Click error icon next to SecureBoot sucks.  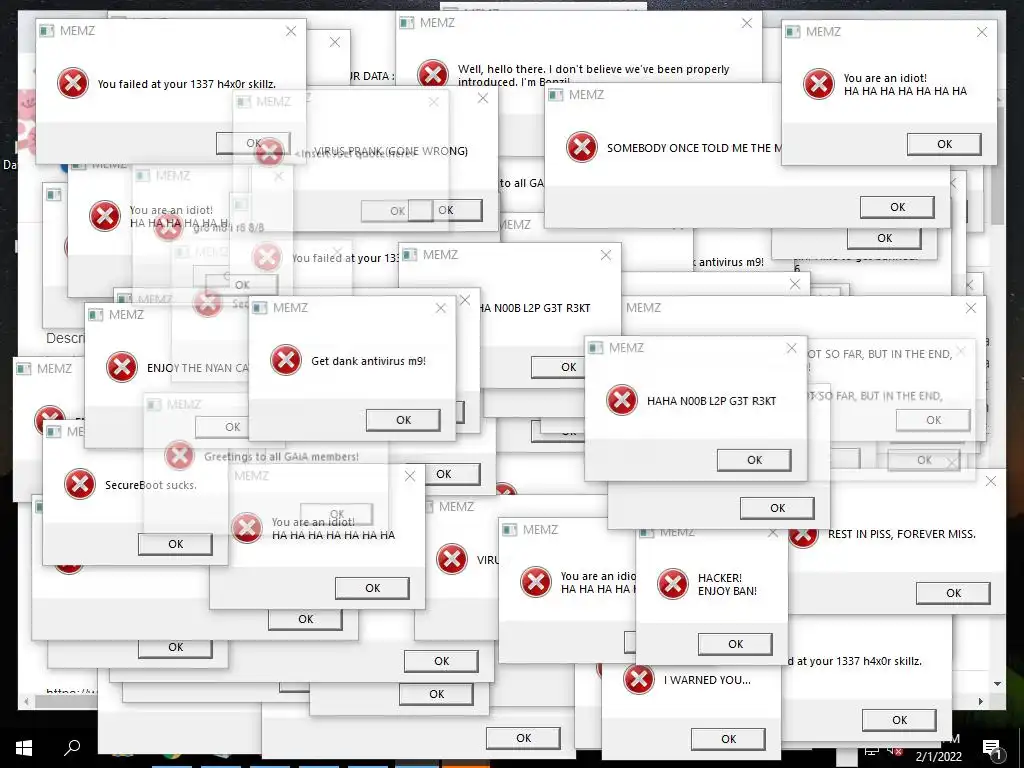(x=80, y=484)
